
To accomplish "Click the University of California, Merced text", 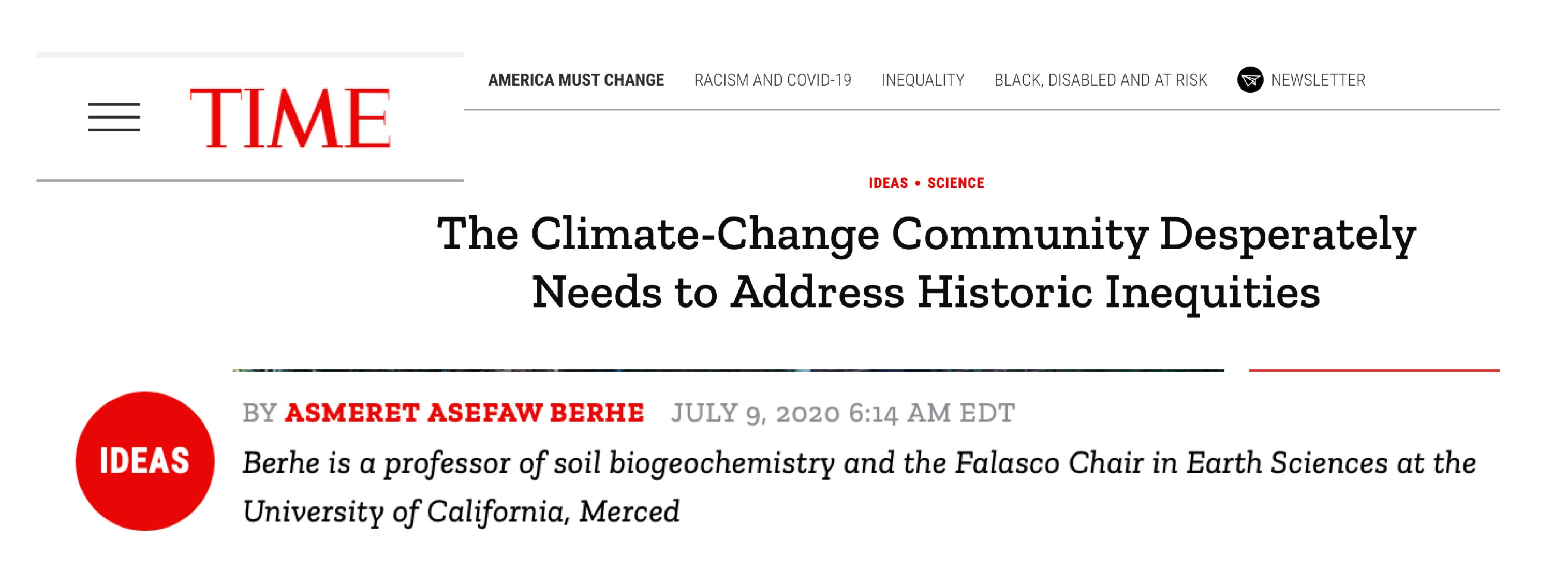I will [x=461, y=511].
